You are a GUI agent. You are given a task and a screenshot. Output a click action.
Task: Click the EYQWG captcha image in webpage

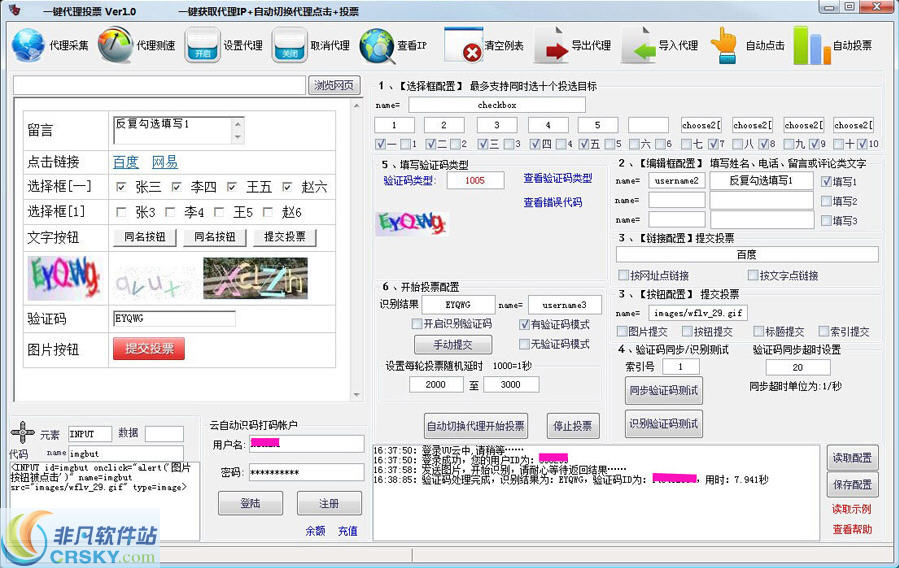click(x=64, y=278)
